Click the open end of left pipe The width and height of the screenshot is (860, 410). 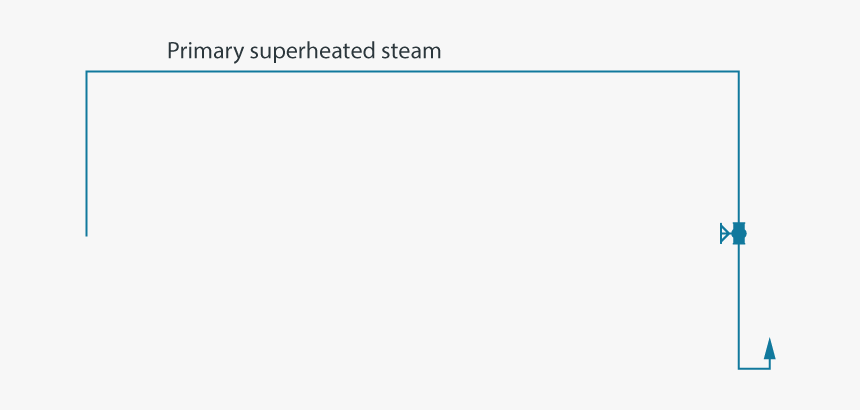pyautogui.click(x=86, y=235)
